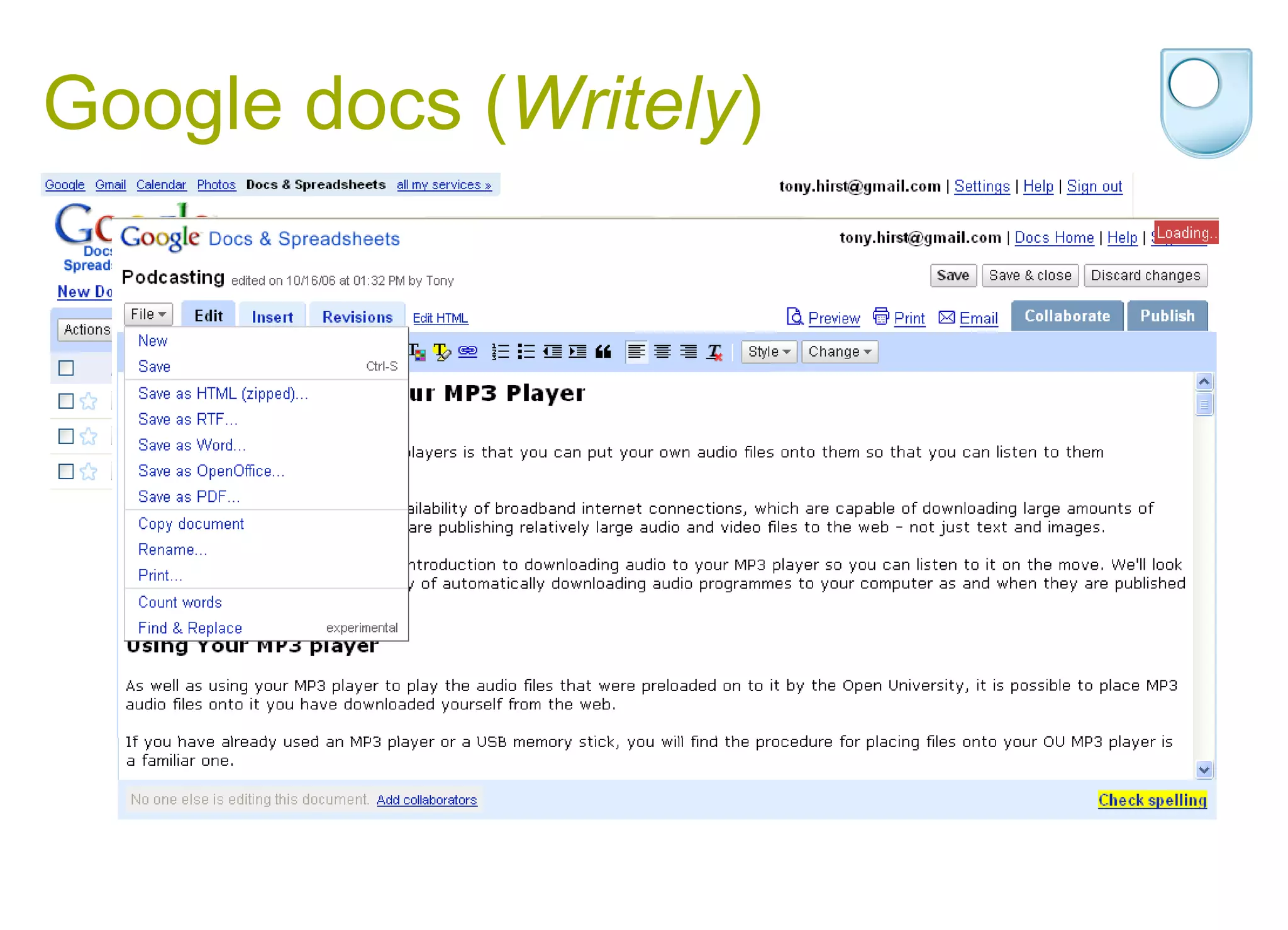This screenshot has width=1288, height=930.
Task: Open all my services link
Action: pos(444,185)
